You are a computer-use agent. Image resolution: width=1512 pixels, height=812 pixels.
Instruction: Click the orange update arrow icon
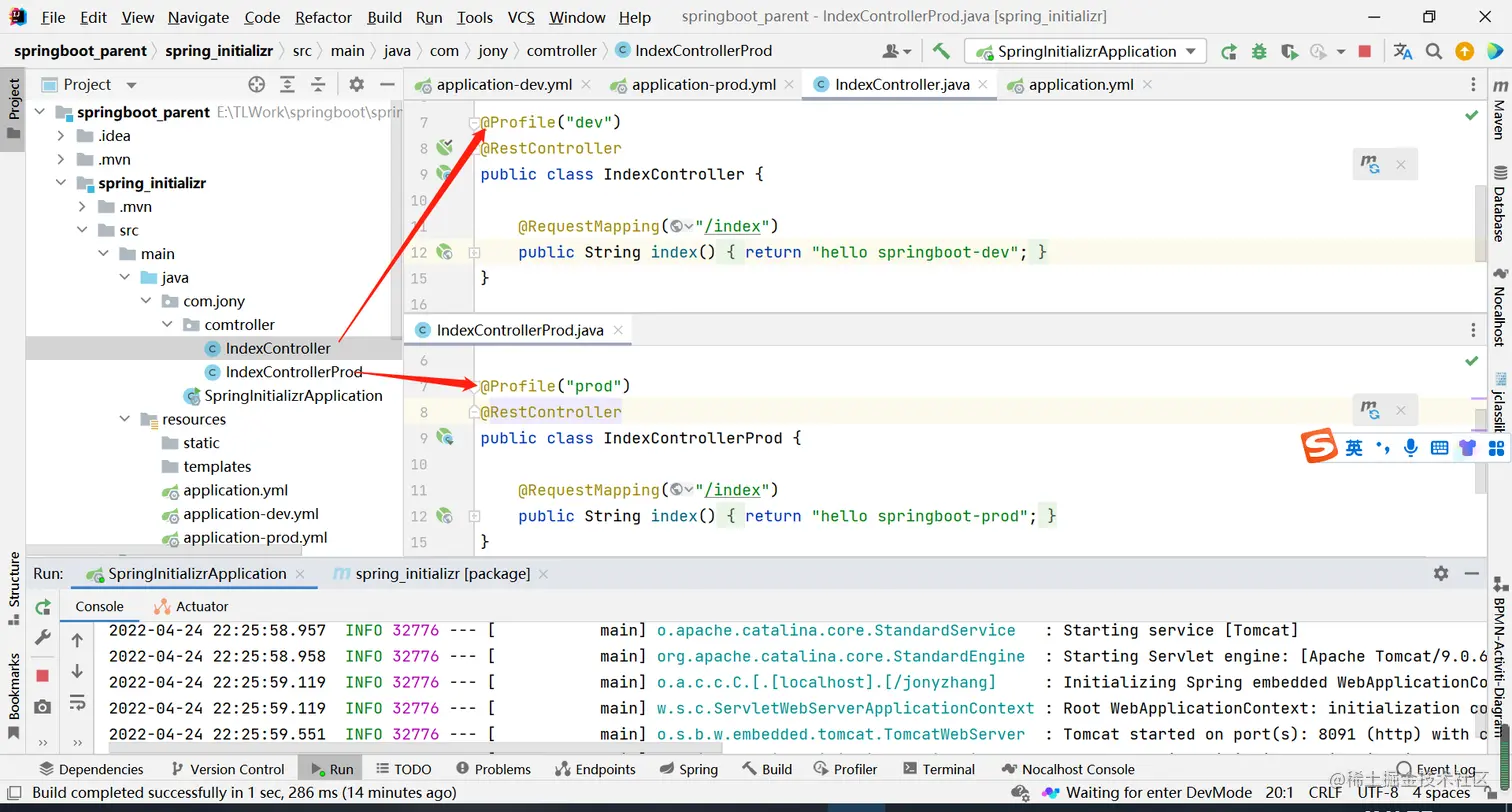(1464, 51)
